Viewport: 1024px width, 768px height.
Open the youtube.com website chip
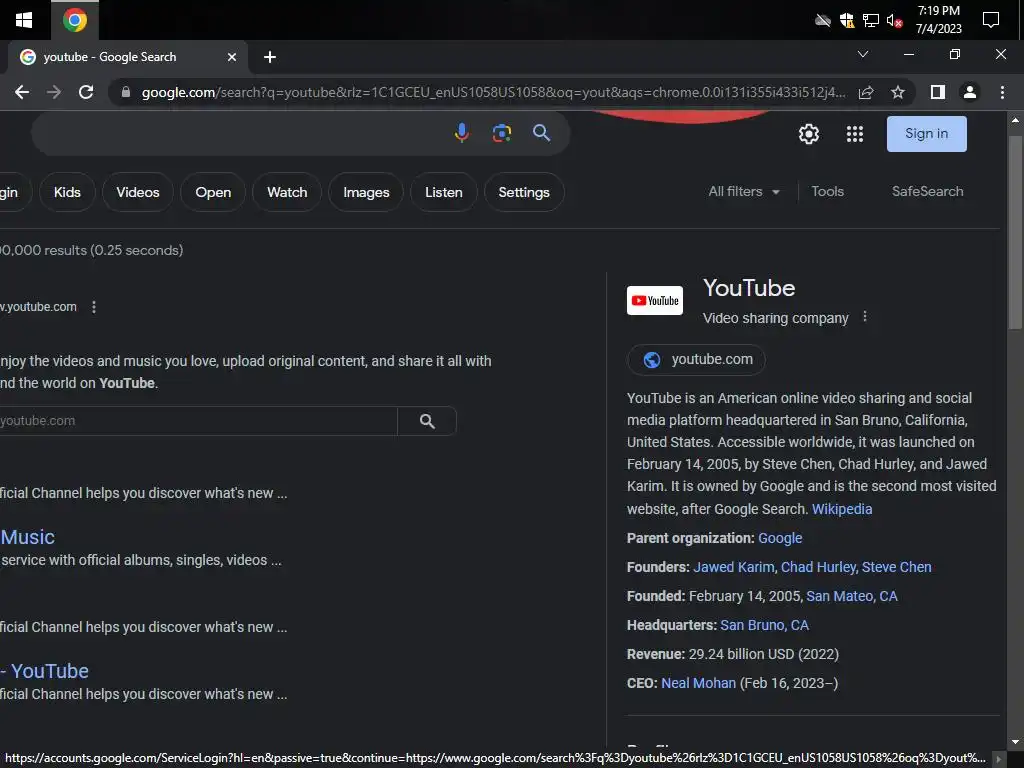[696, 360]
